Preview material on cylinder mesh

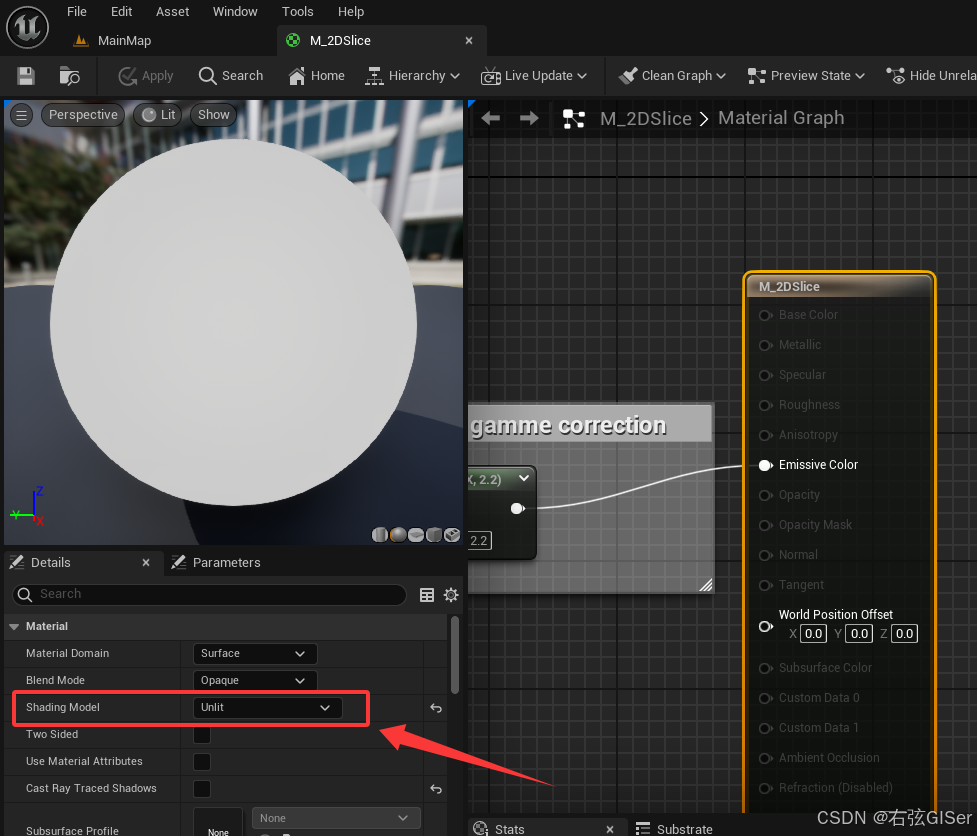[379, 534]
